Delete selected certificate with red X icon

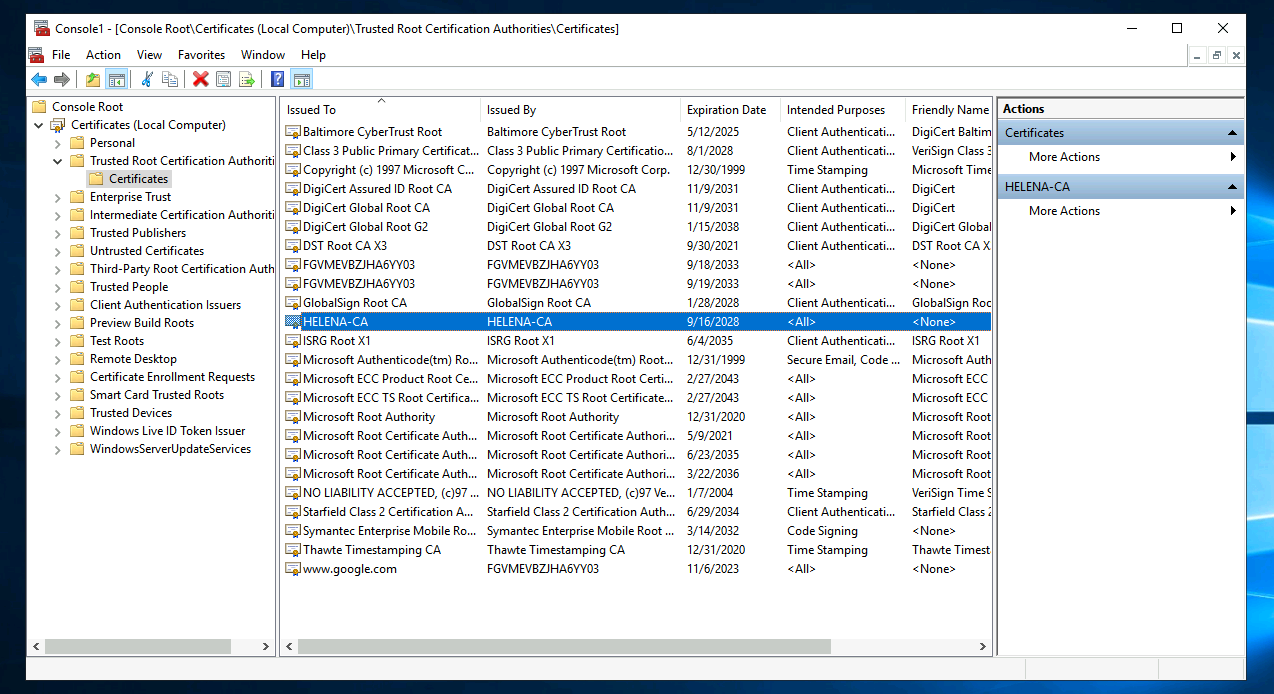point(200,80)
